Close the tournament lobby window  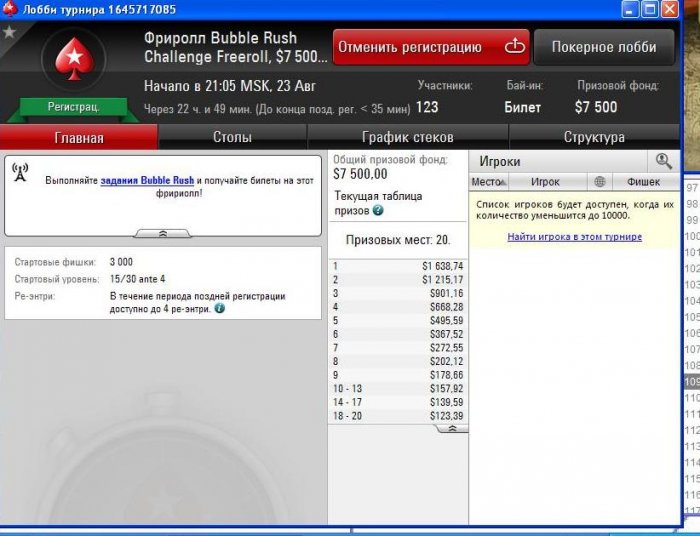click(x=670, y=9)
